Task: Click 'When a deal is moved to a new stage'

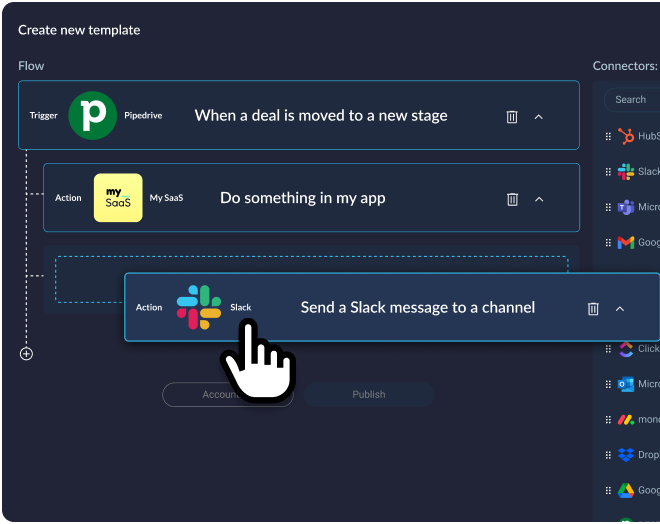Action: point(321,115)
